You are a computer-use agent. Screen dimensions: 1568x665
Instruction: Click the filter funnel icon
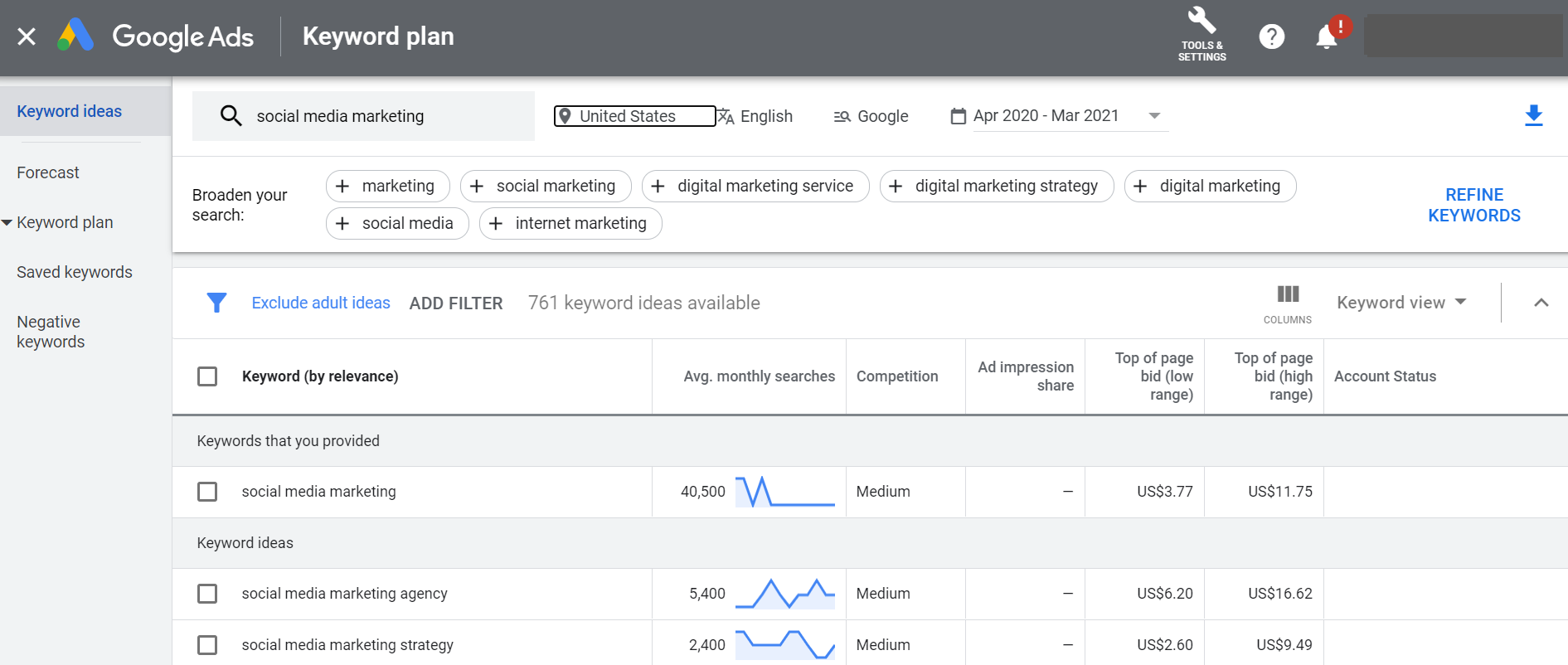point(216,303)
